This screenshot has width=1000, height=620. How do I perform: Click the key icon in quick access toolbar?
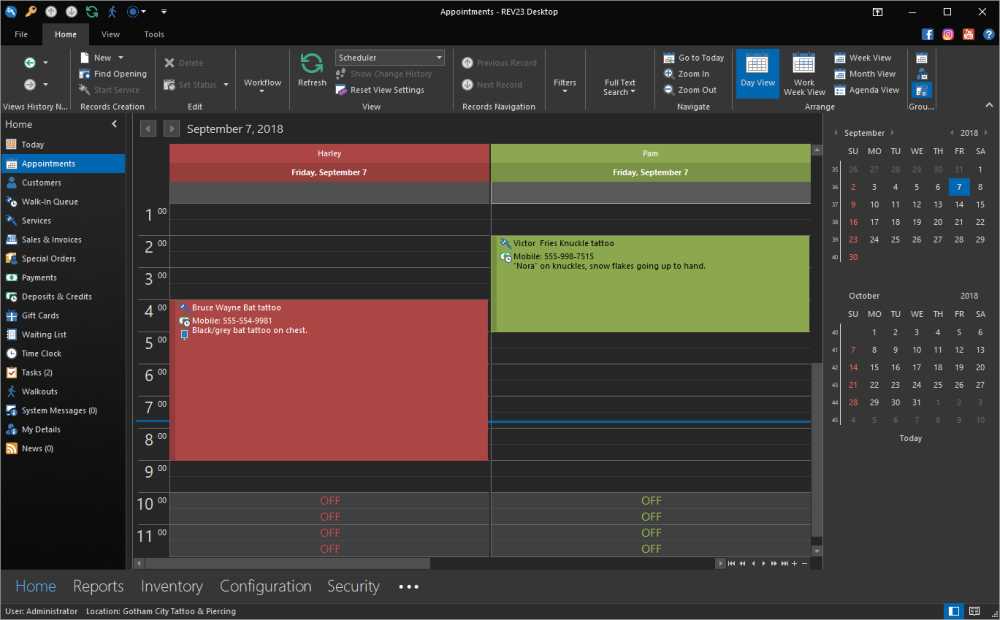31,11
